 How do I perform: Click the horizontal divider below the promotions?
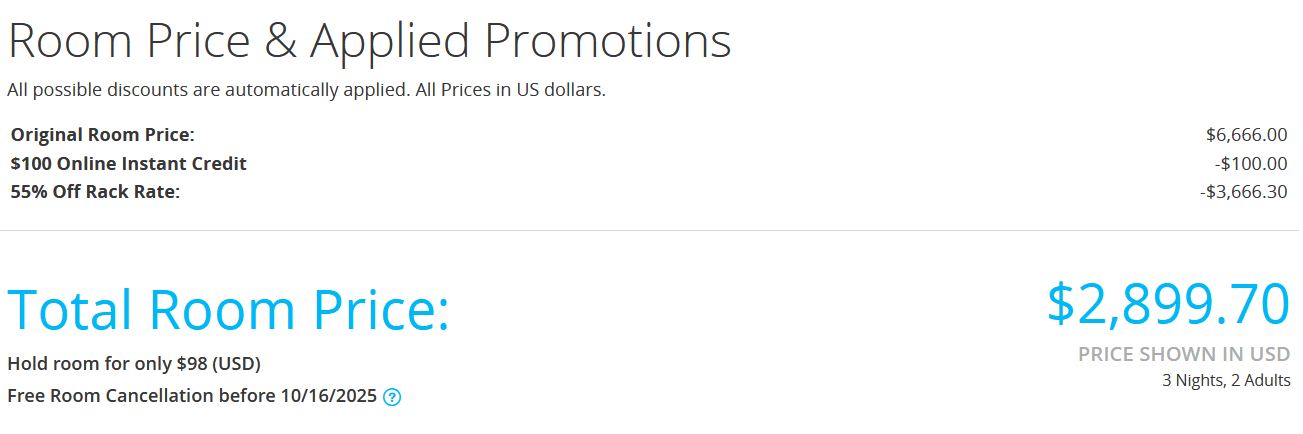[650, 231]
